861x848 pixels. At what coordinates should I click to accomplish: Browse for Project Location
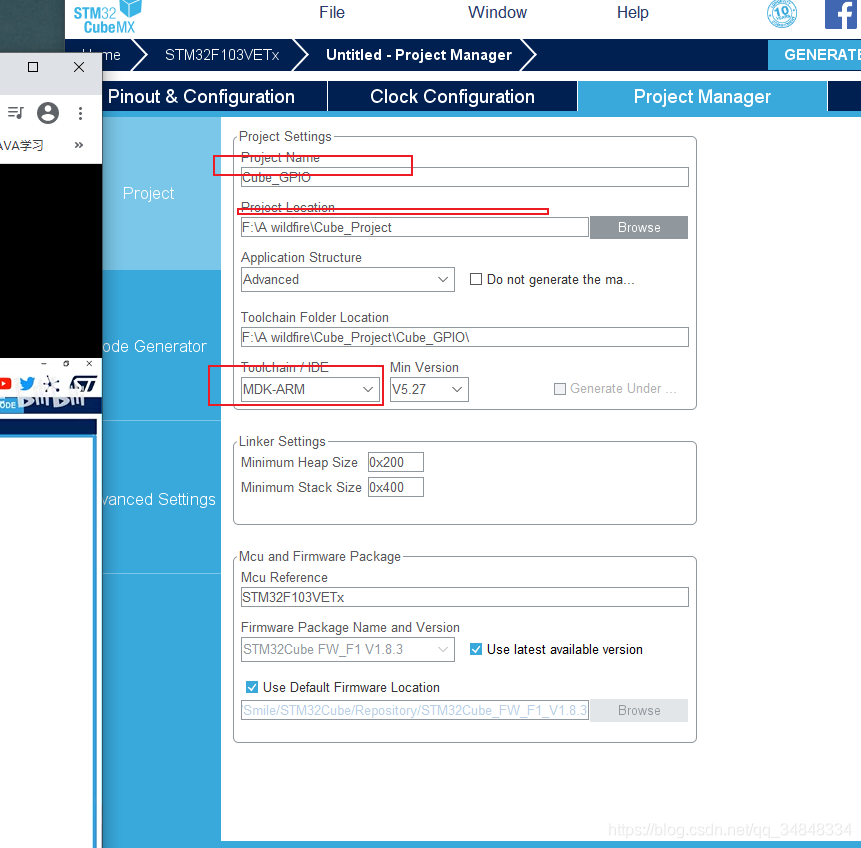[x=639, y=227]
